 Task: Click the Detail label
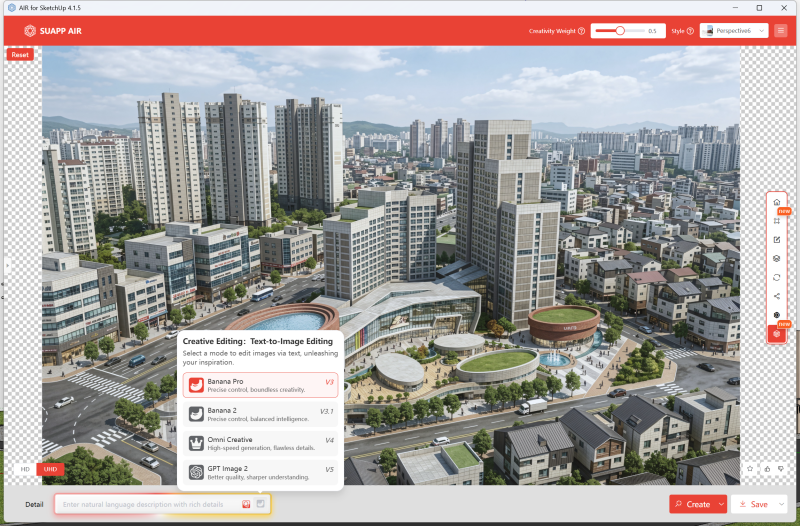click(x=34, y=505)
